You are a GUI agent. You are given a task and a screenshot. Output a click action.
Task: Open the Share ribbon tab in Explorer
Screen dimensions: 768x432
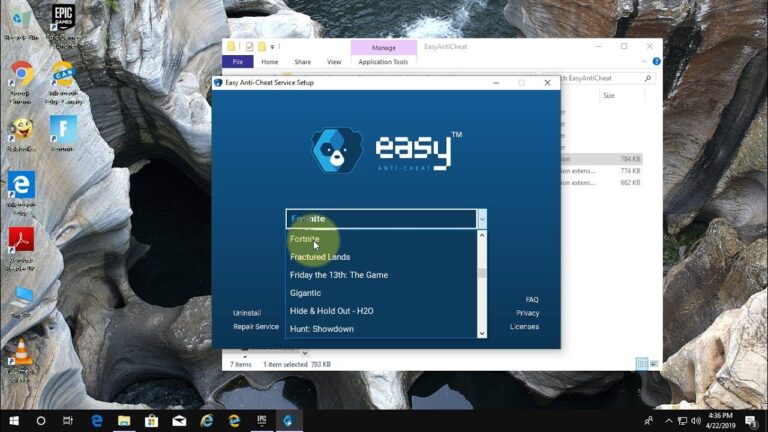[x=303, y=62]
